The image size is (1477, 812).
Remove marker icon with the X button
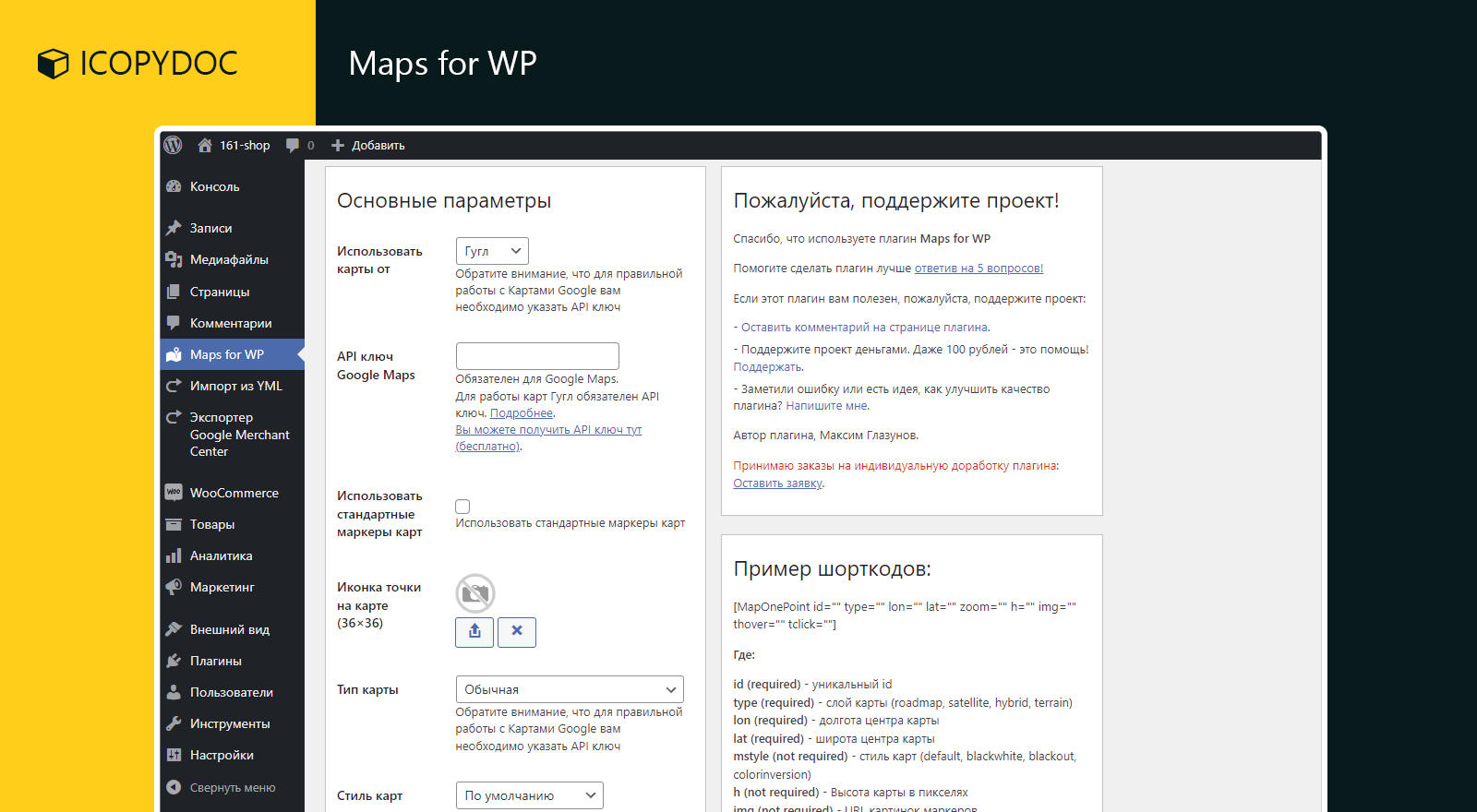(x=517, y=632)
